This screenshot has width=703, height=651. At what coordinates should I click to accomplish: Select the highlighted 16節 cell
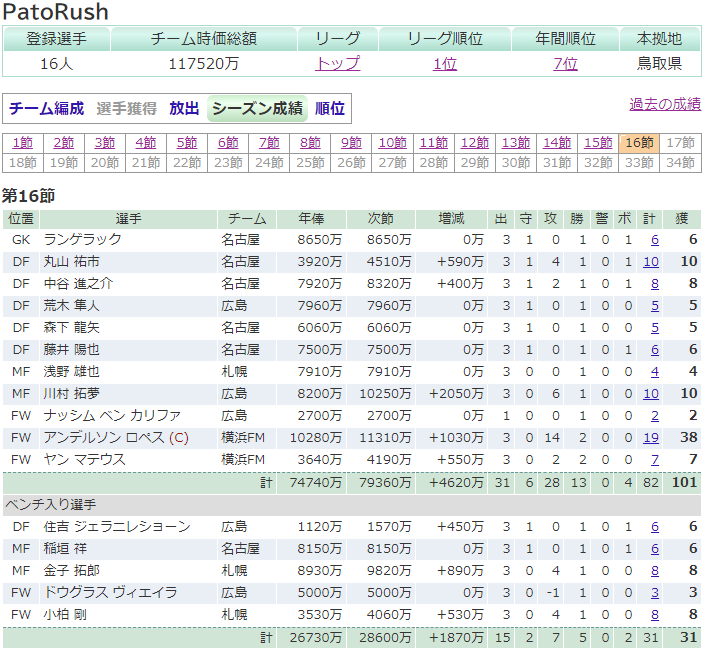click(x=639, y=143)
